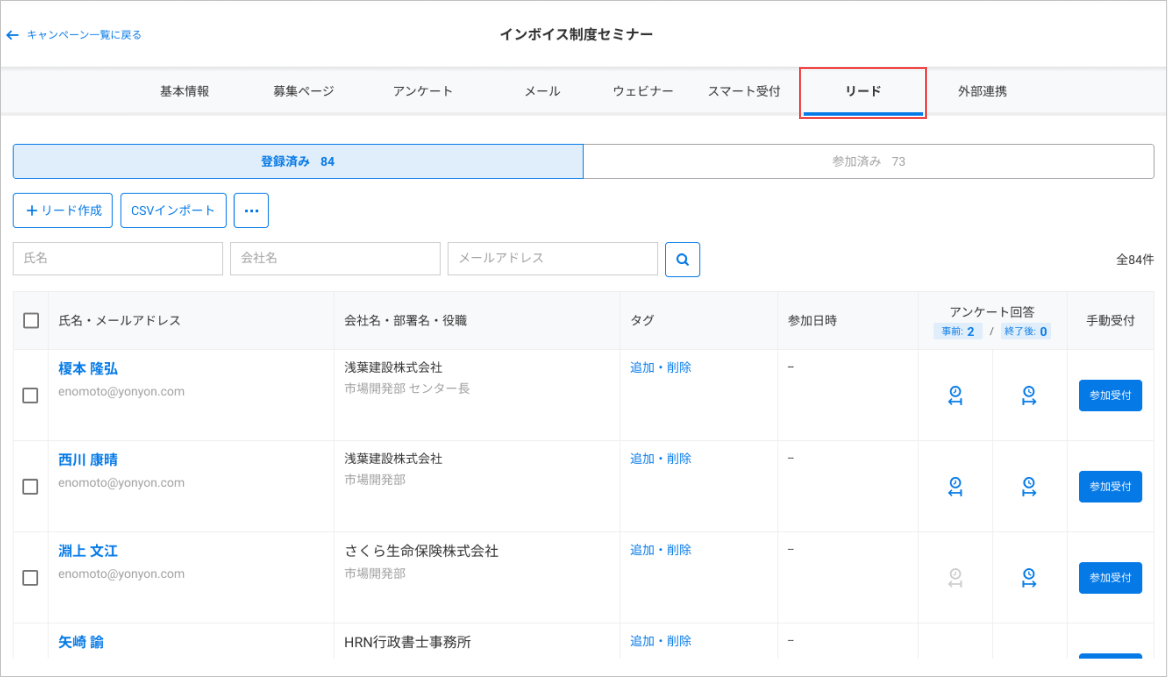Click greyed pre-event survey icon for 淵上 文江
Screen dimensions: 1168x677
click(x=955, y=577)
